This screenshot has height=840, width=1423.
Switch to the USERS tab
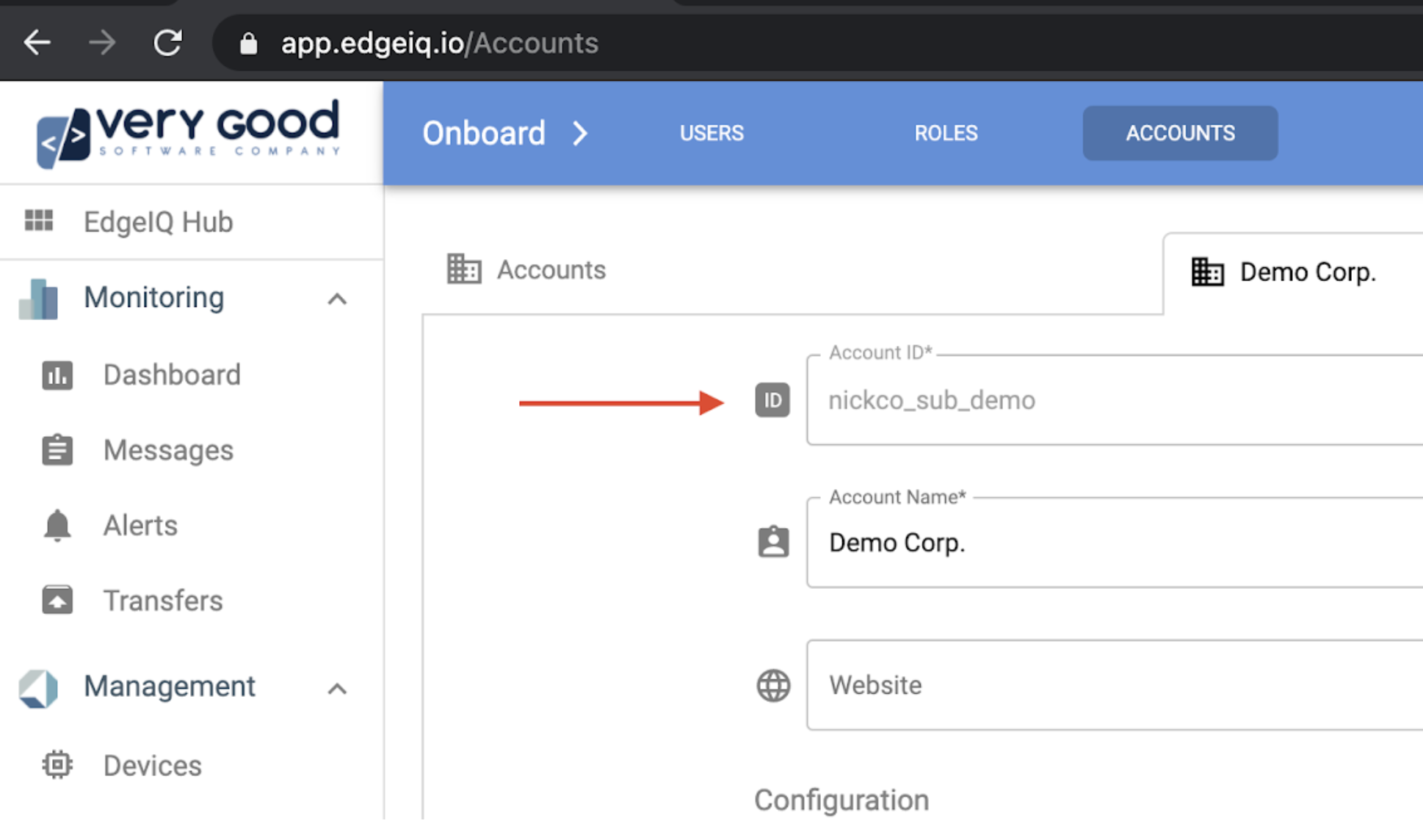coord(711,134)
